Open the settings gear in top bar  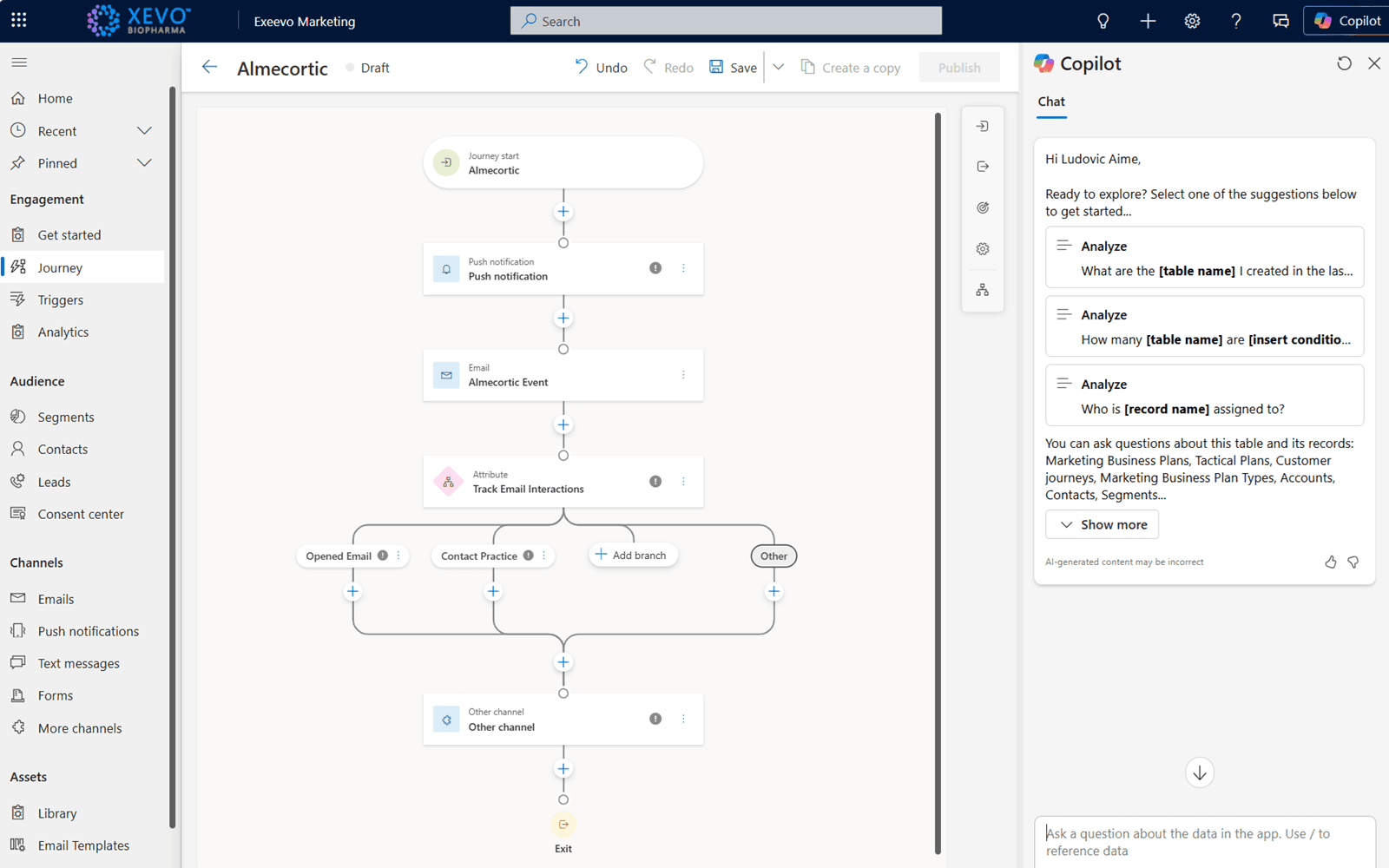click(1192, 21)
